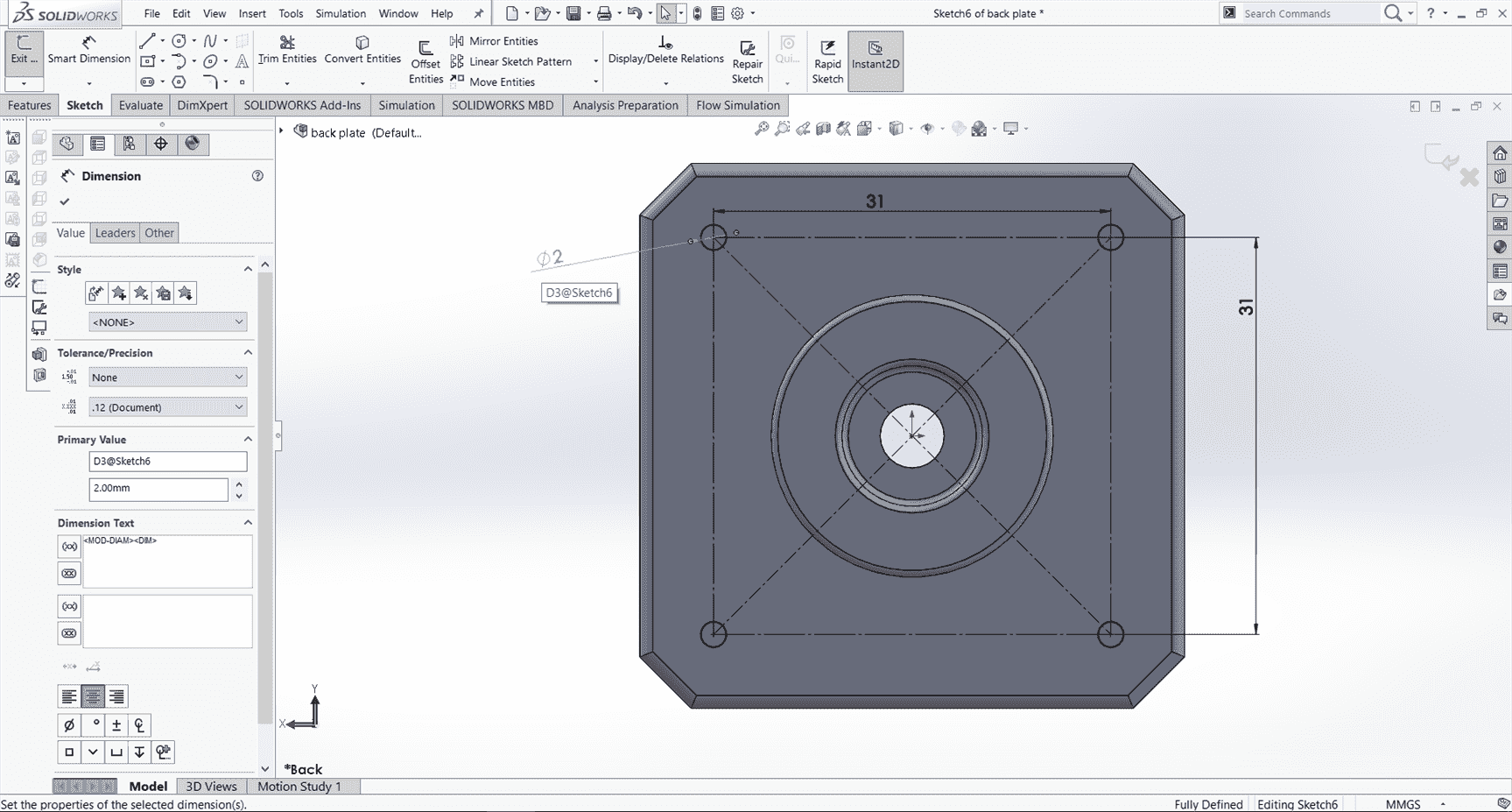Screen dimensions: 1512x812
Task: Toggle center justify for dimension text
Action: (93, 696)
